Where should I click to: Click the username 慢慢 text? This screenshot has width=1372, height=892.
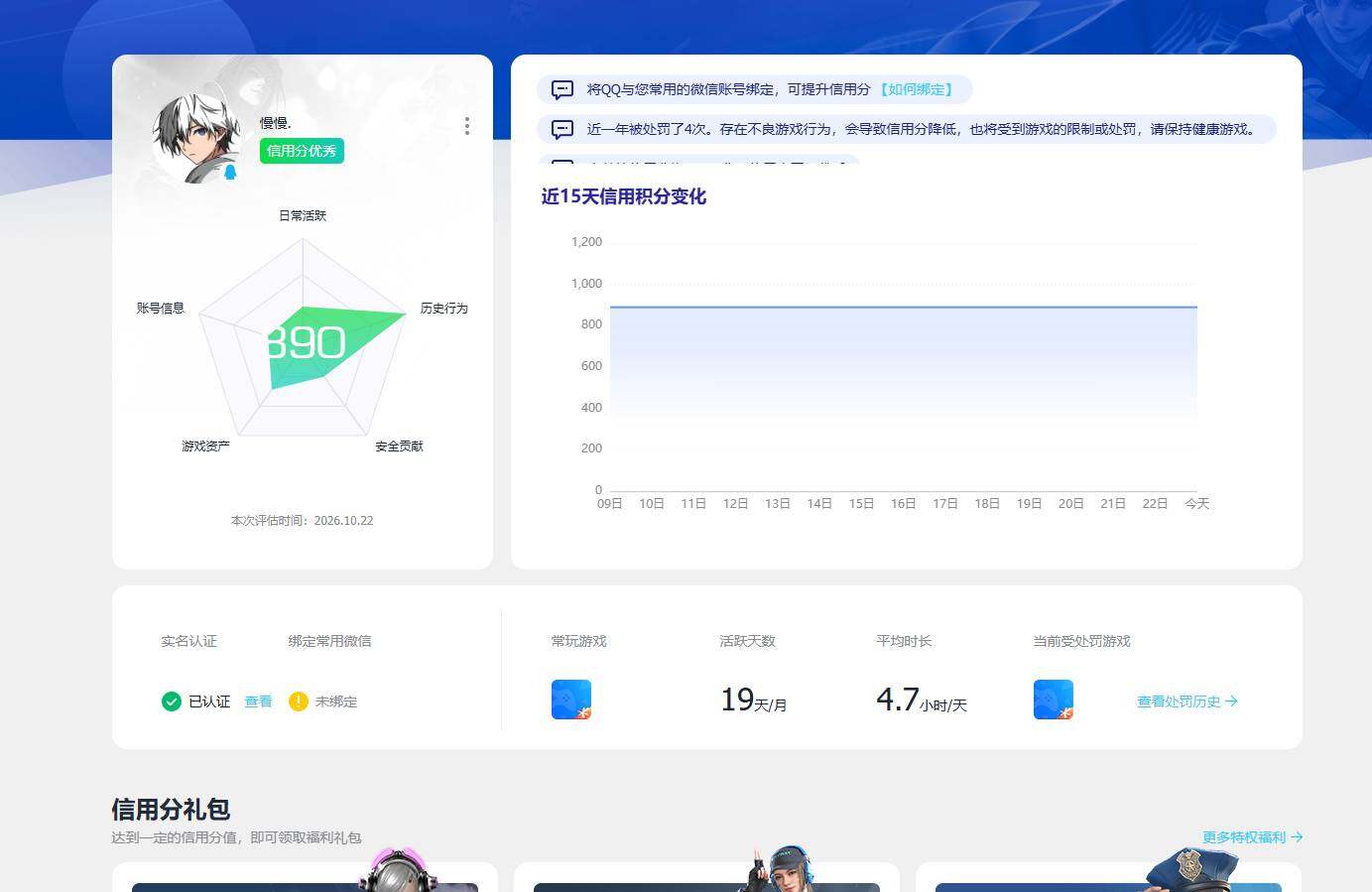point(276,123)
